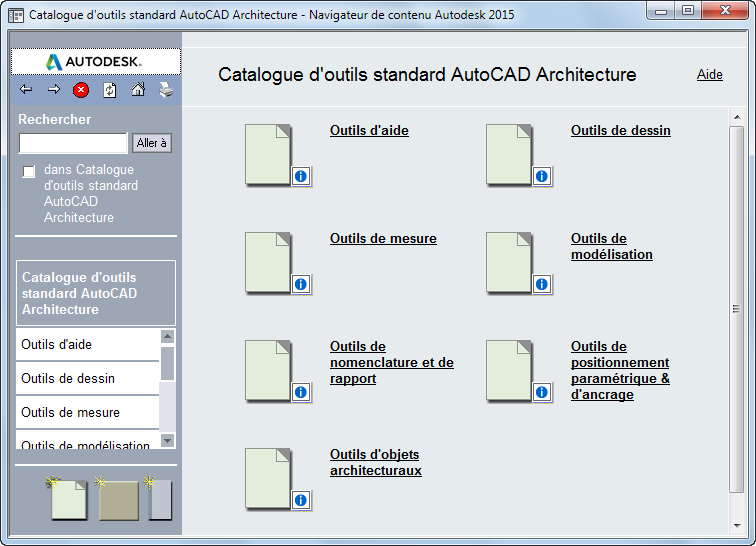Open the Aide help link

(x=710, y=74)
